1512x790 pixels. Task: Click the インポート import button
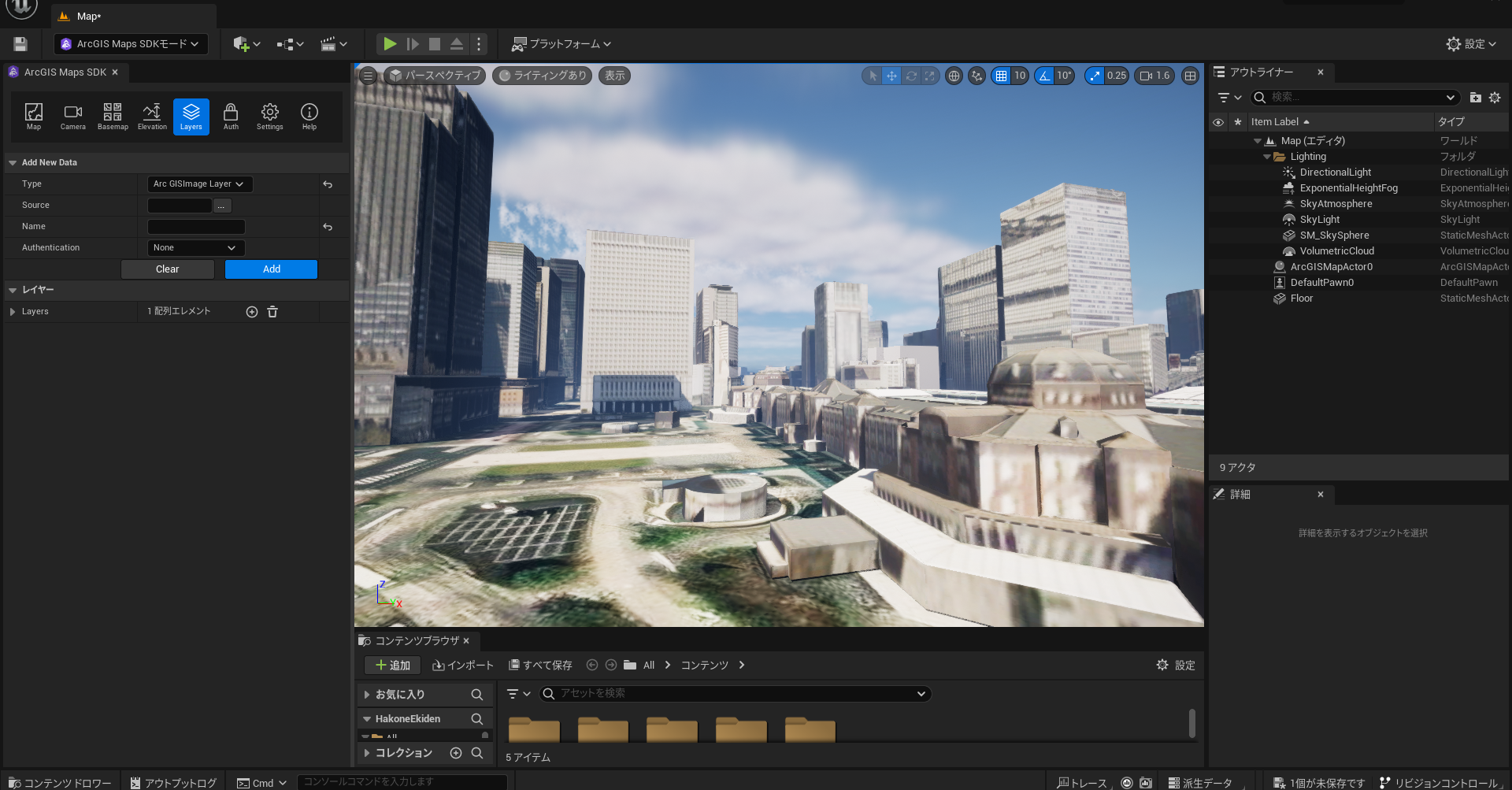coord(463,666)
